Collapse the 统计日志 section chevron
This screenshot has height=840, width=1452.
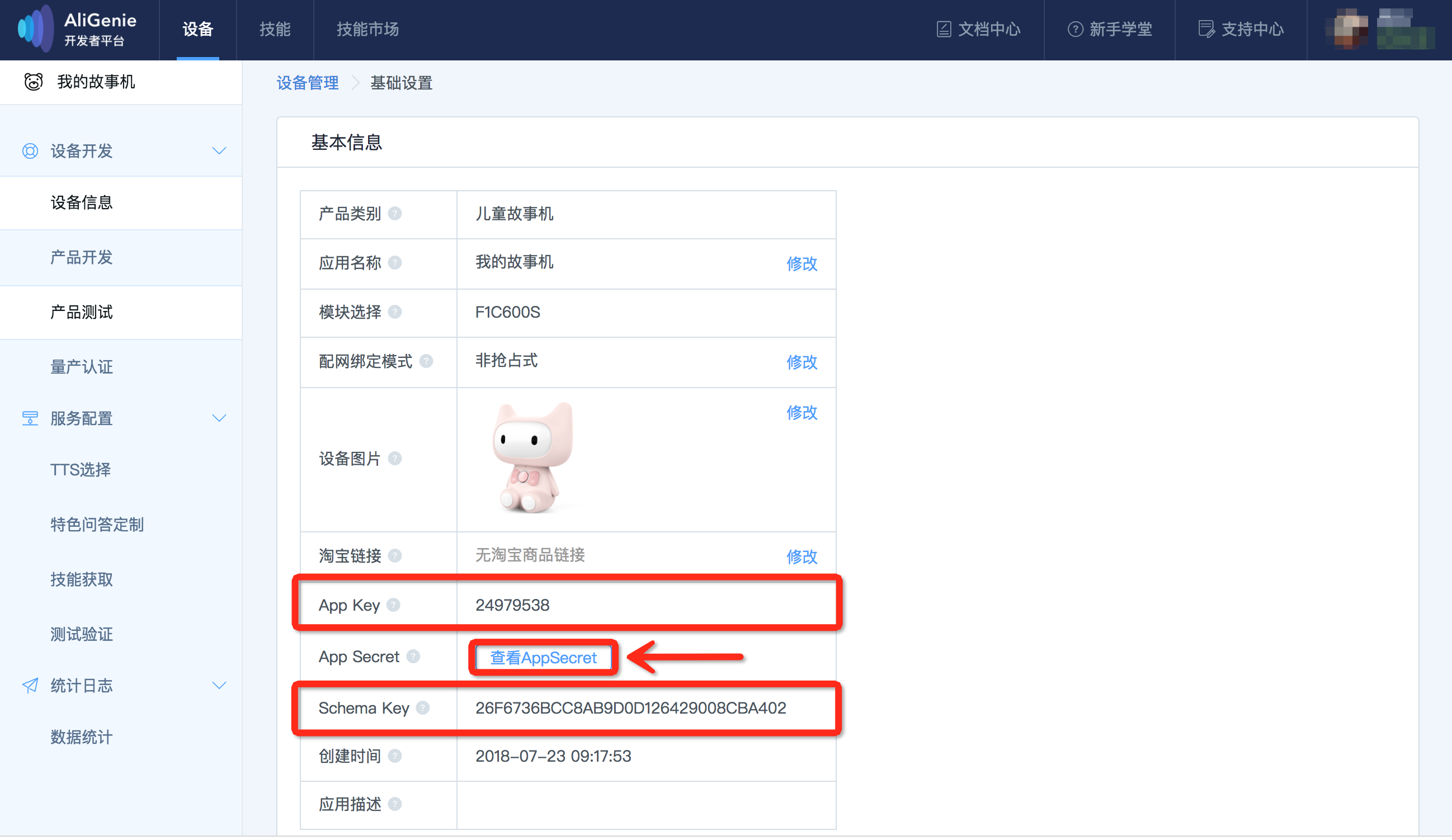pyautogui.click(x=219, y=686)
